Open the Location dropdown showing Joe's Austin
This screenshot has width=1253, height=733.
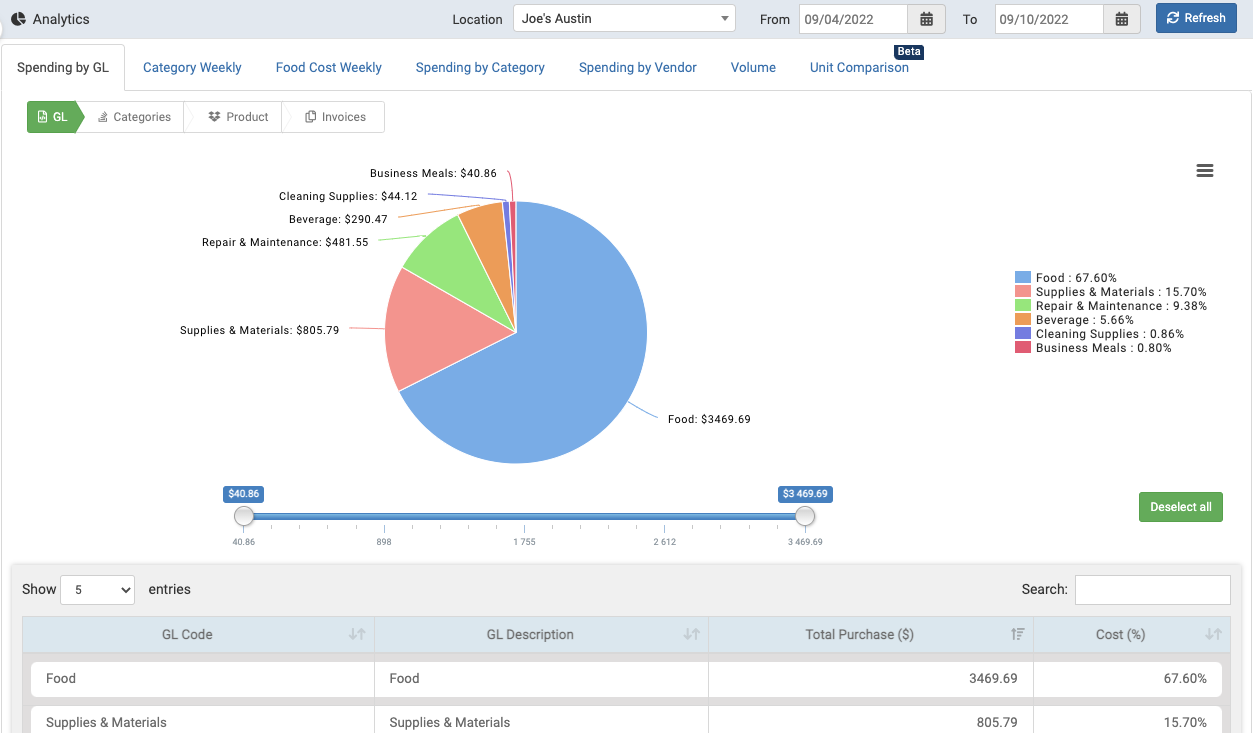tap(623, 18)
